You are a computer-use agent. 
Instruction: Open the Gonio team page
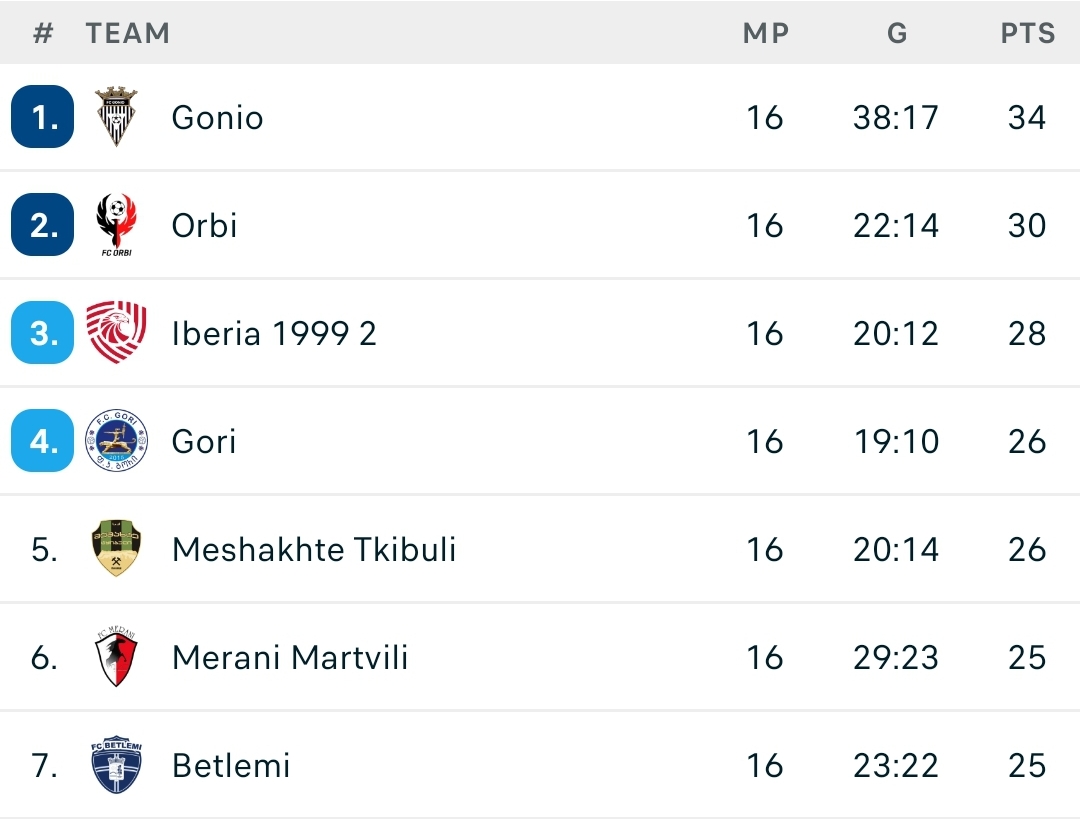pyautogui.click(x=217, y=118)
